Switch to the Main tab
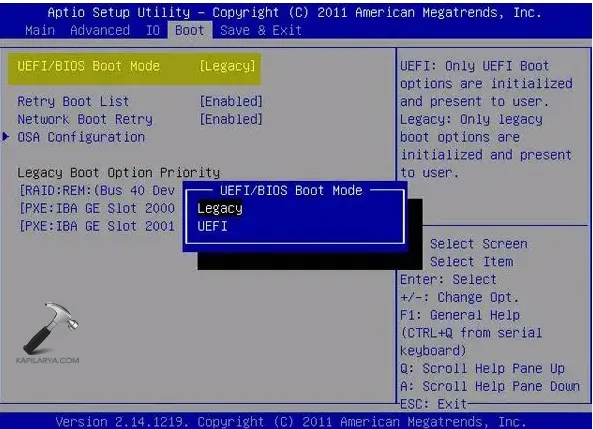The image size is (593, 429). point(40,30)
